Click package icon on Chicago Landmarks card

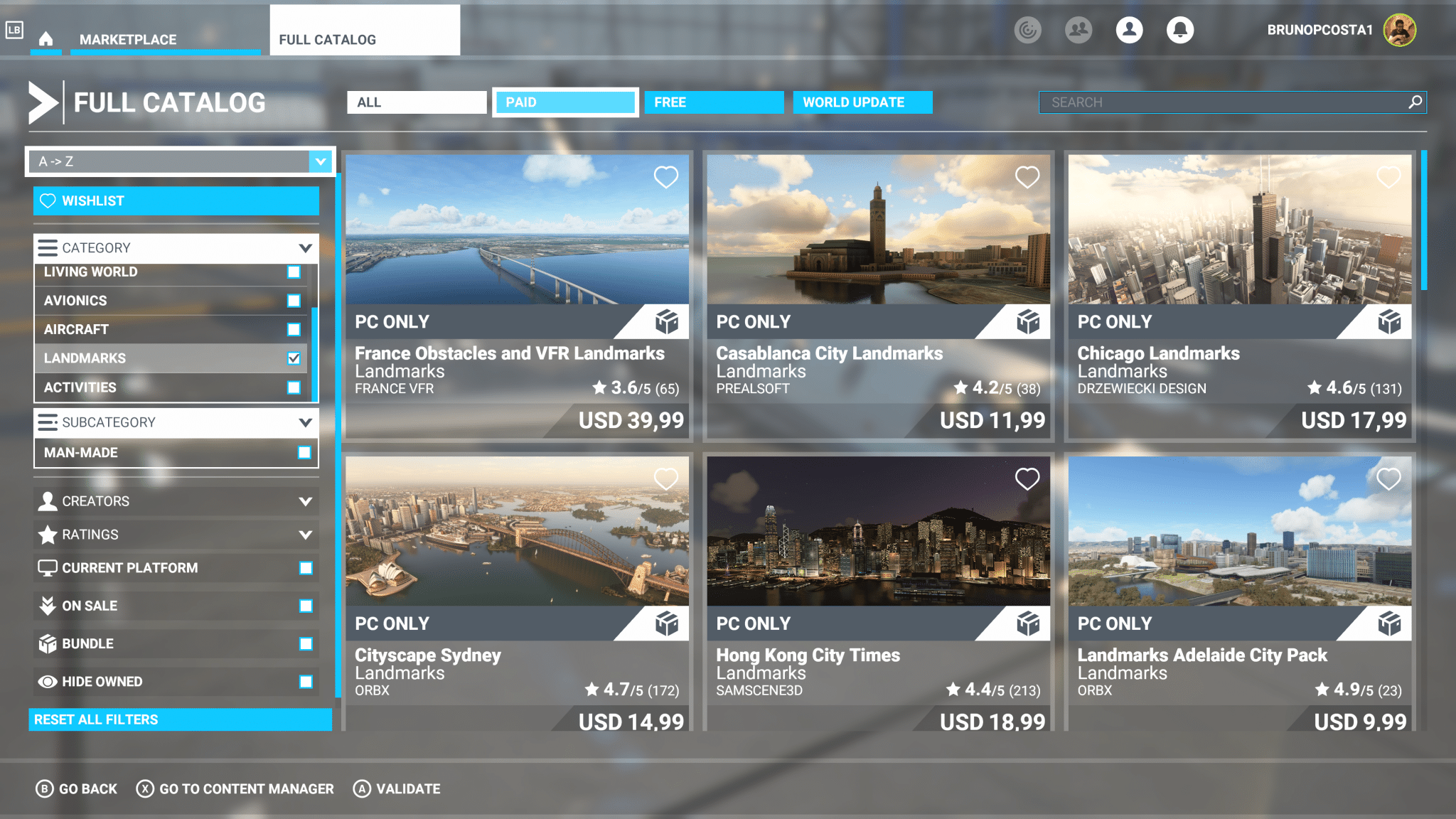pos(1389,322)
